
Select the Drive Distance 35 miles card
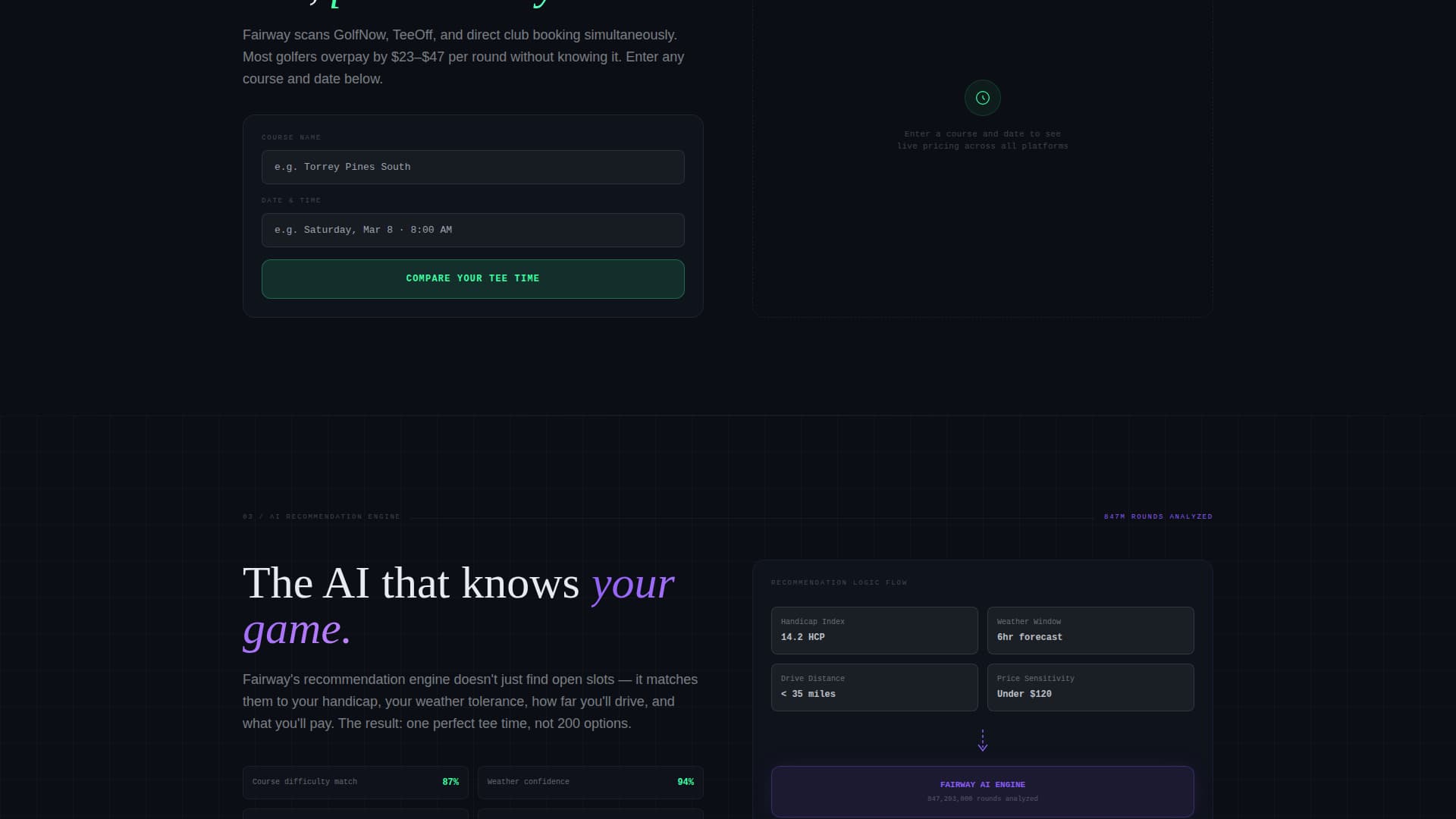874,687
